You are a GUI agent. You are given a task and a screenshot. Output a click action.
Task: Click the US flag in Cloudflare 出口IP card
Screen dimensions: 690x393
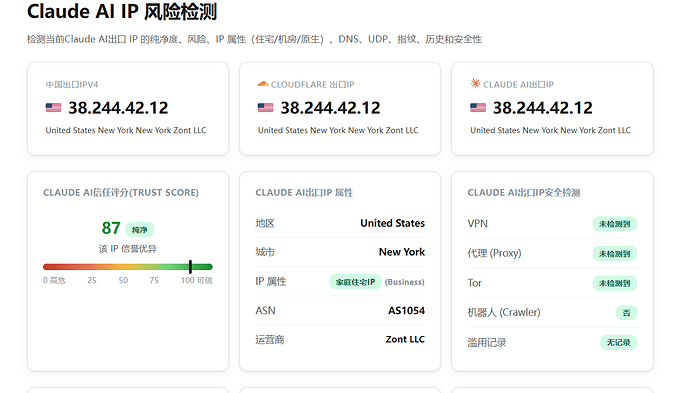click(x=265, y=108)
